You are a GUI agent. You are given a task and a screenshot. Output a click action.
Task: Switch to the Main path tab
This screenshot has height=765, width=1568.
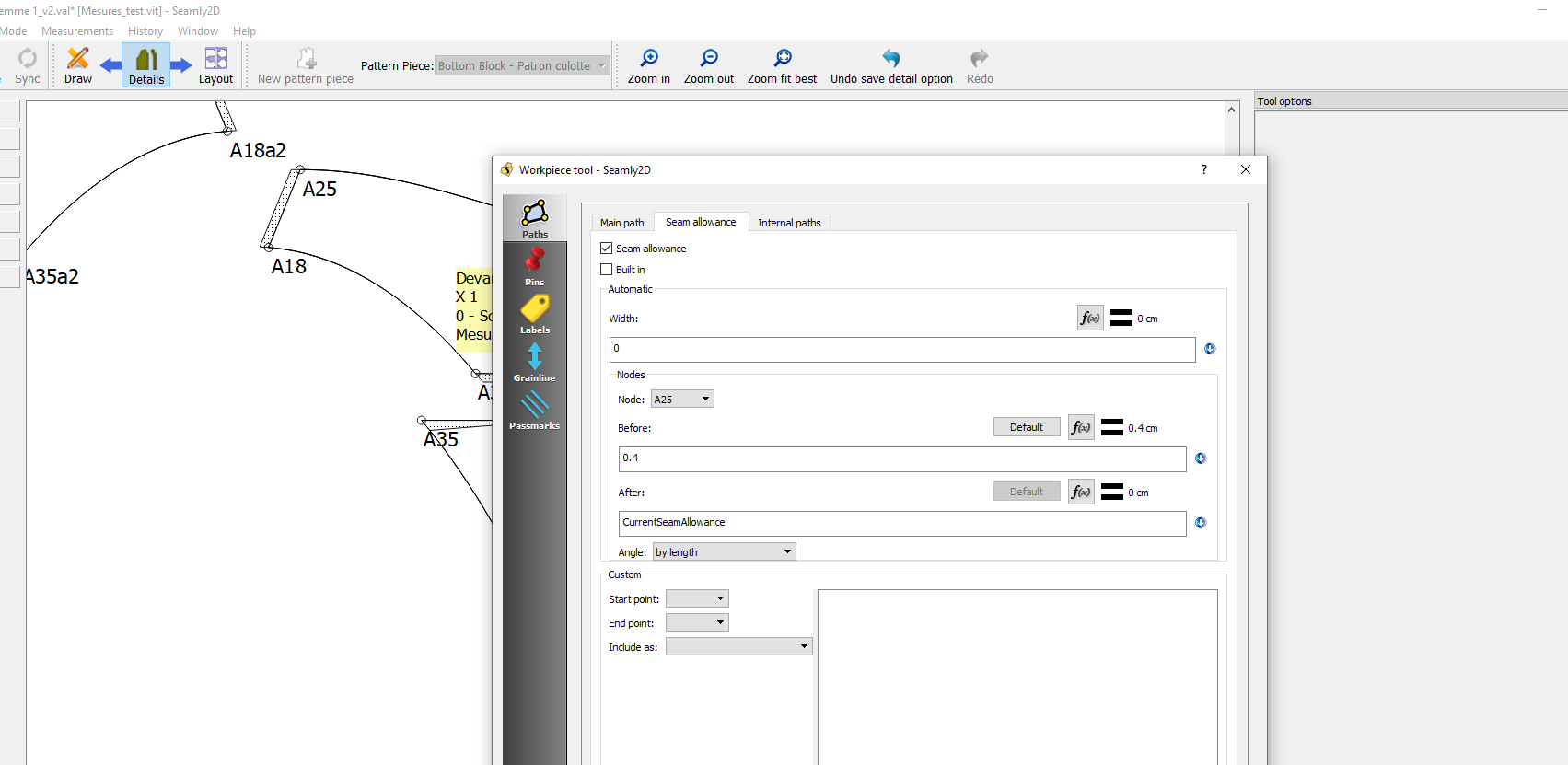622,223
